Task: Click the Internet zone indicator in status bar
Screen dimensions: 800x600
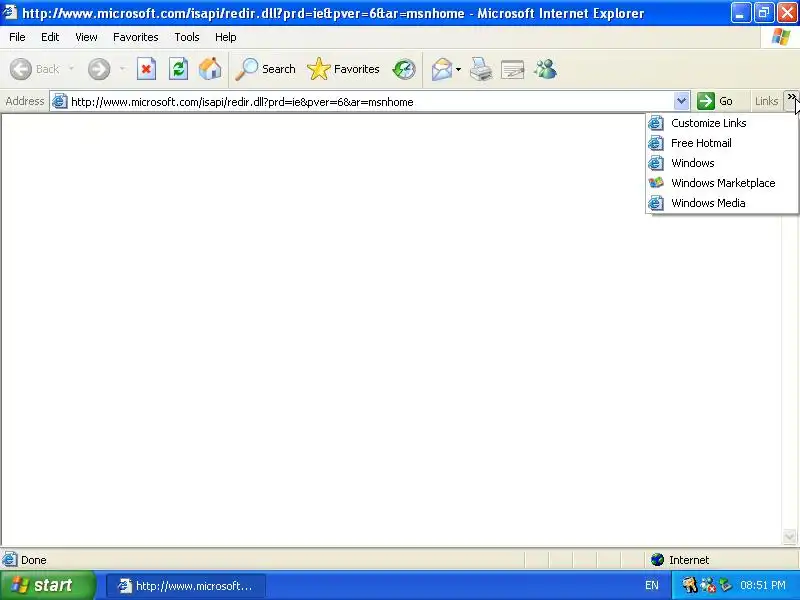Action: pos(680,560)
